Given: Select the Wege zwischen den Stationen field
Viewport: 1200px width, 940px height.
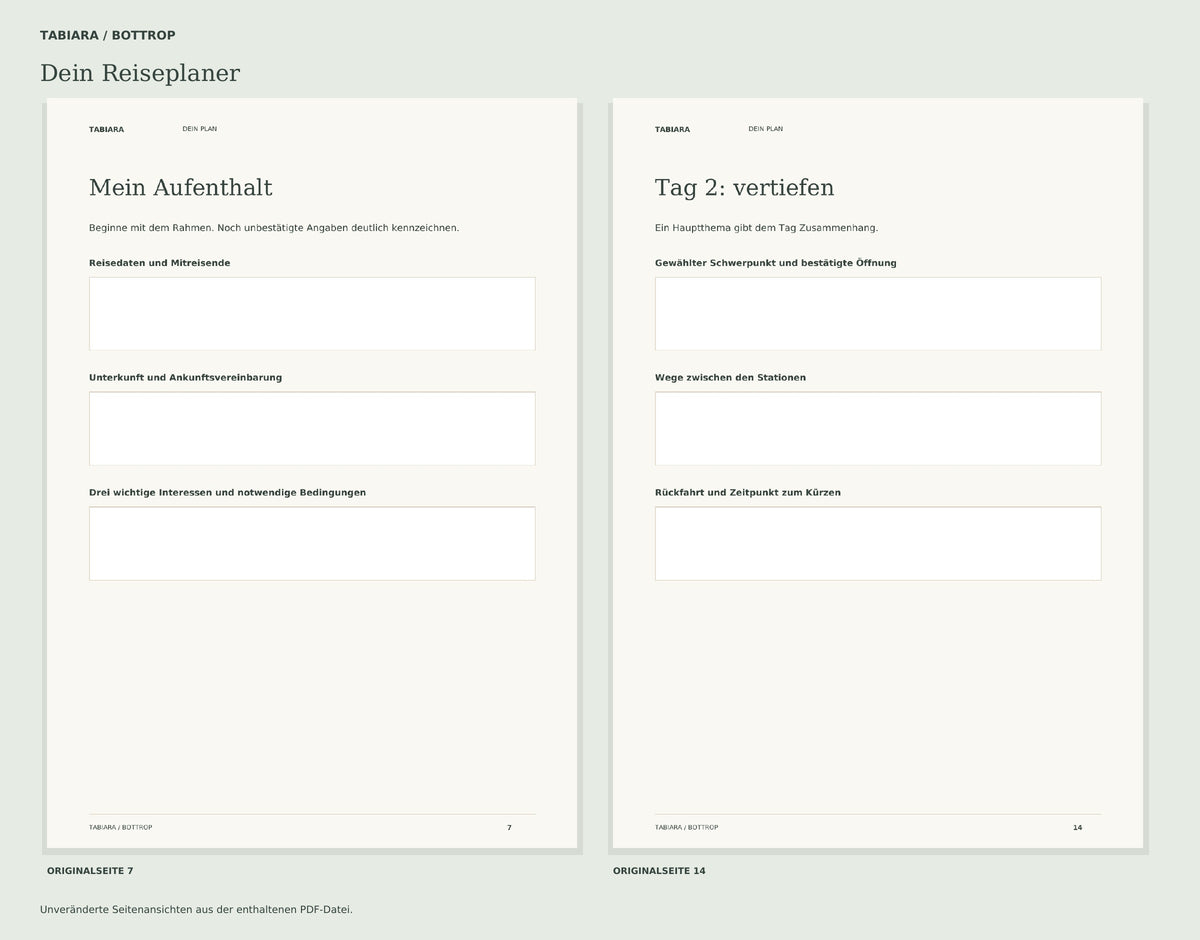Looking at the screenshot, I should tap(878, 429).
